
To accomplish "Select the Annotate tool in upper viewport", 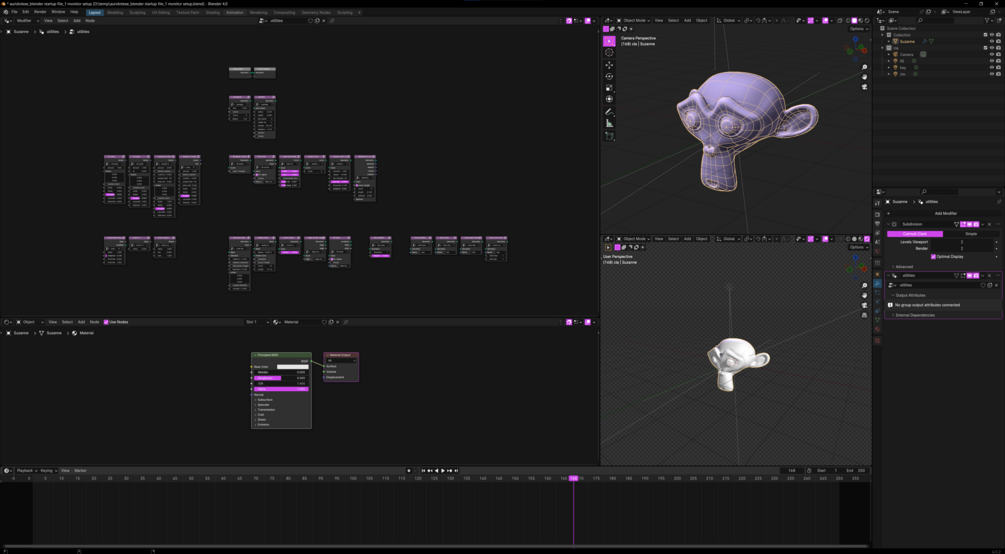I will click(x=609, y=112).
